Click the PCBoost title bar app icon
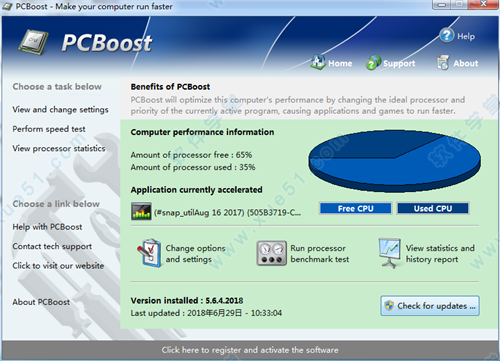This screenshot has width=500, height=361. (x=7, y=7)
